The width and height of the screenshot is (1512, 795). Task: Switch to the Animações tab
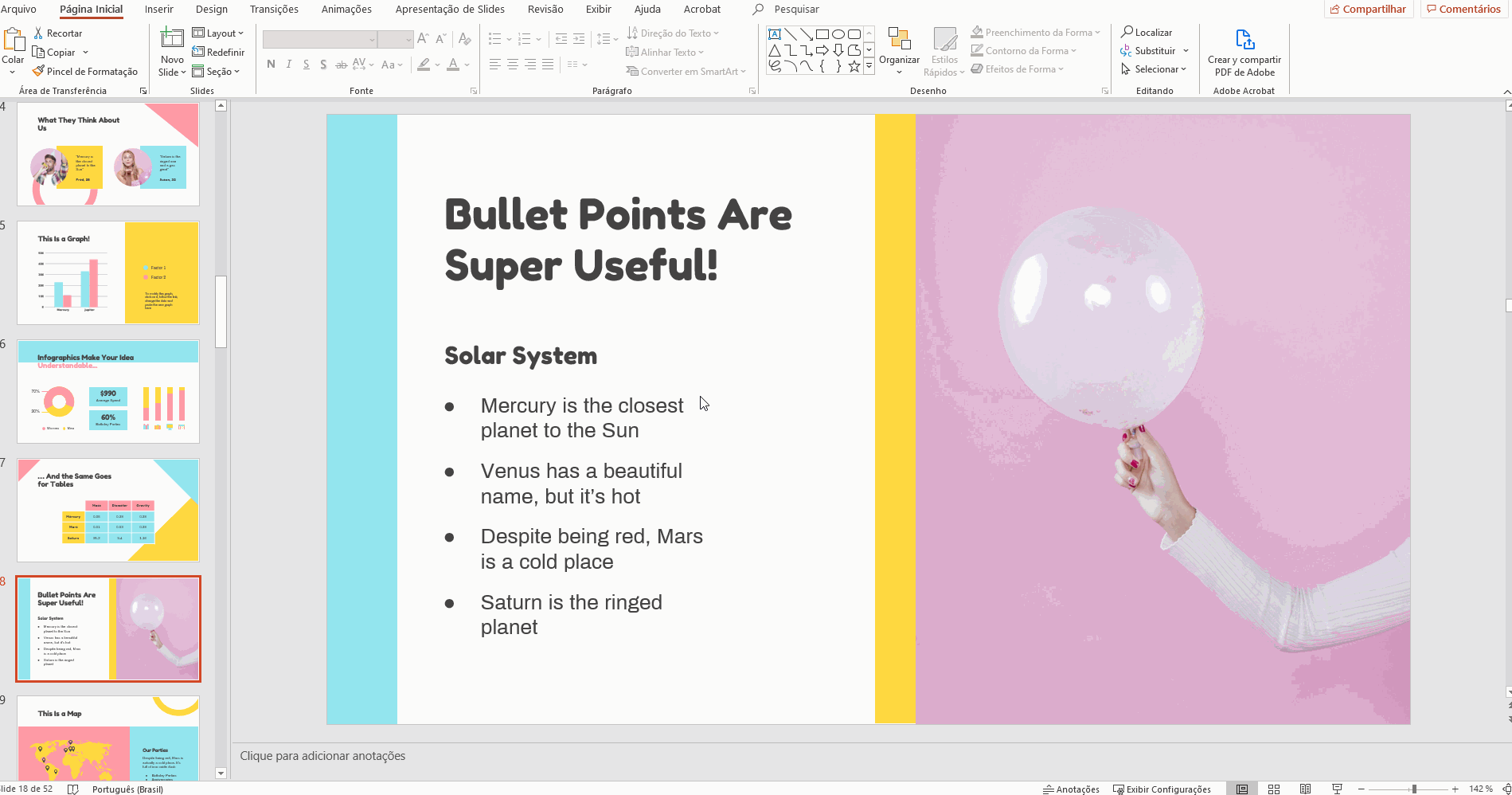coord(346,9)
